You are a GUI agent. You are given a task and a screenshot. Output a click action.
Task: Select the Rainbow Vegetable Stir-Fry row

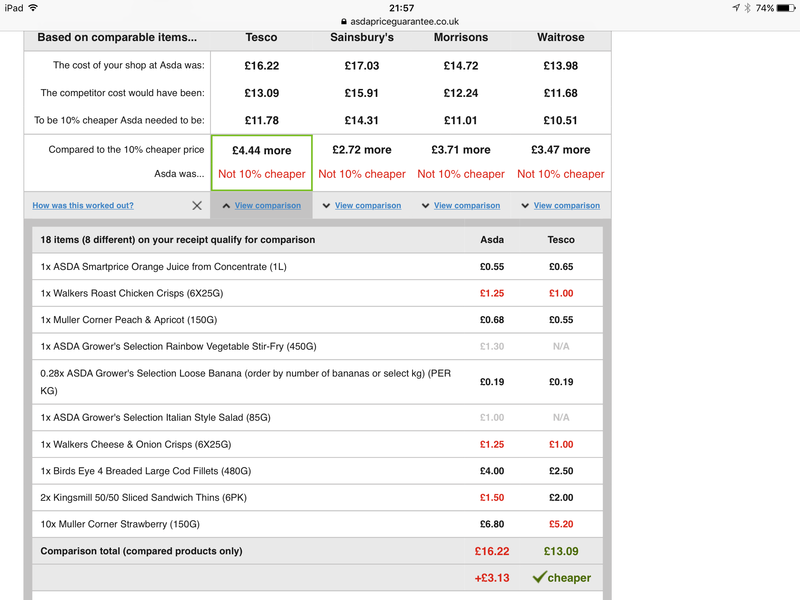317,346
